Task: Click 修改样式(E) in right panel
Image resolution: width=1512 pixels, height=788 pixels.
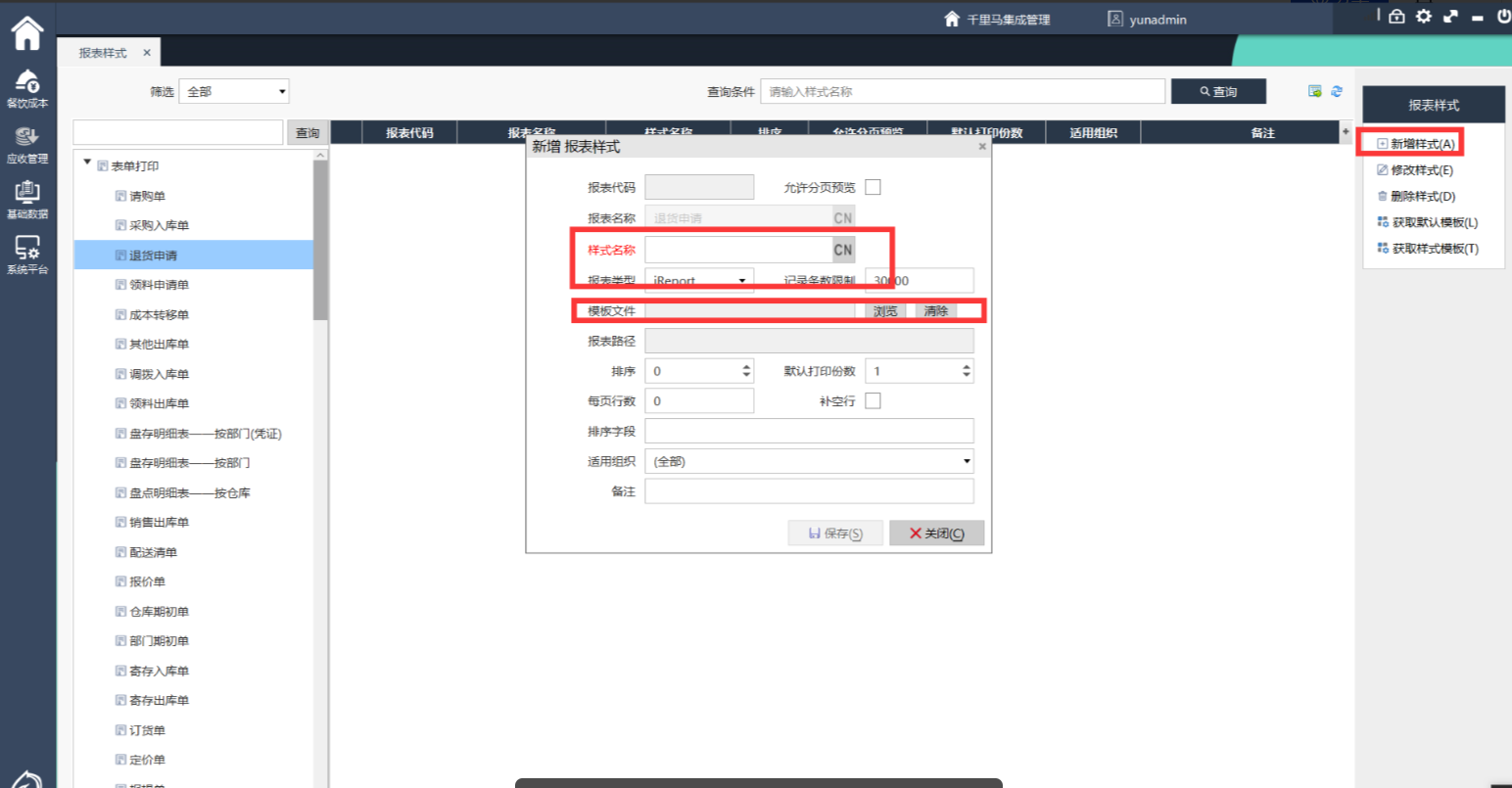Action: [x=1421, y=170]
